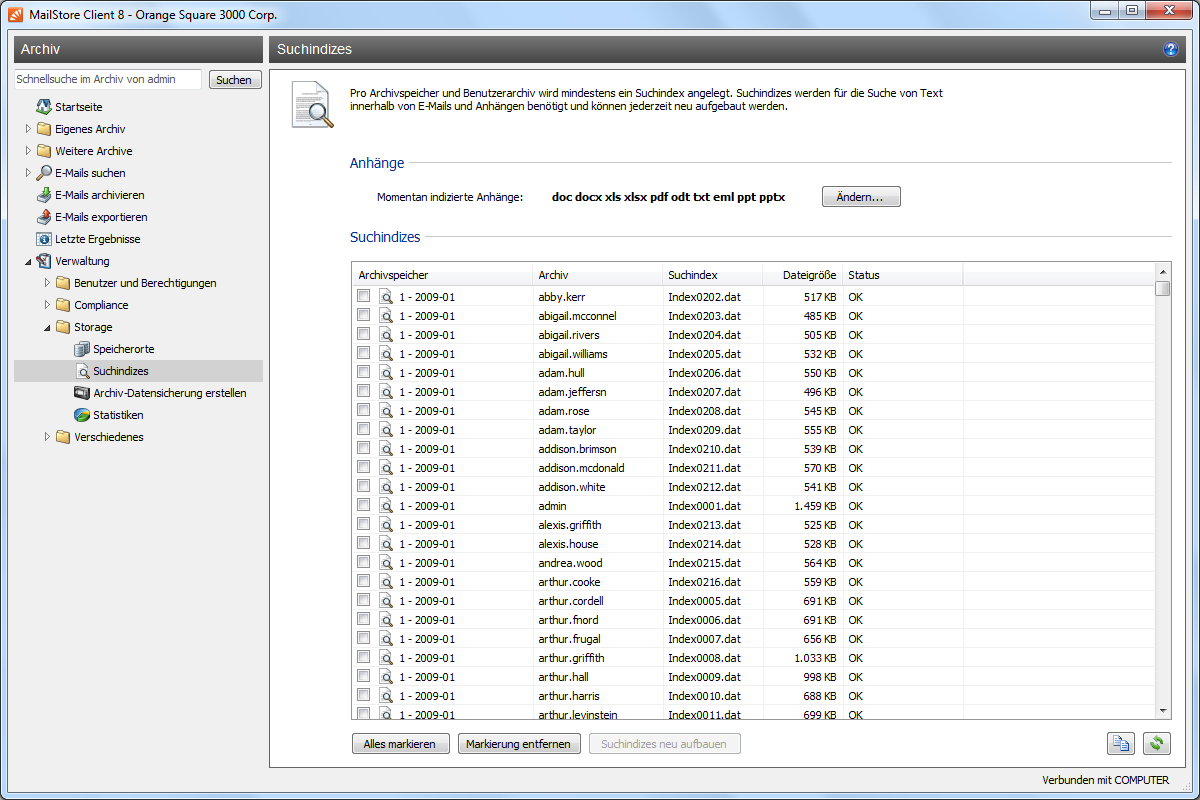The height and width of the screenshot is (800, 1200).
Task: Click the green refresh icon button
Action: tap(1157, 744)
